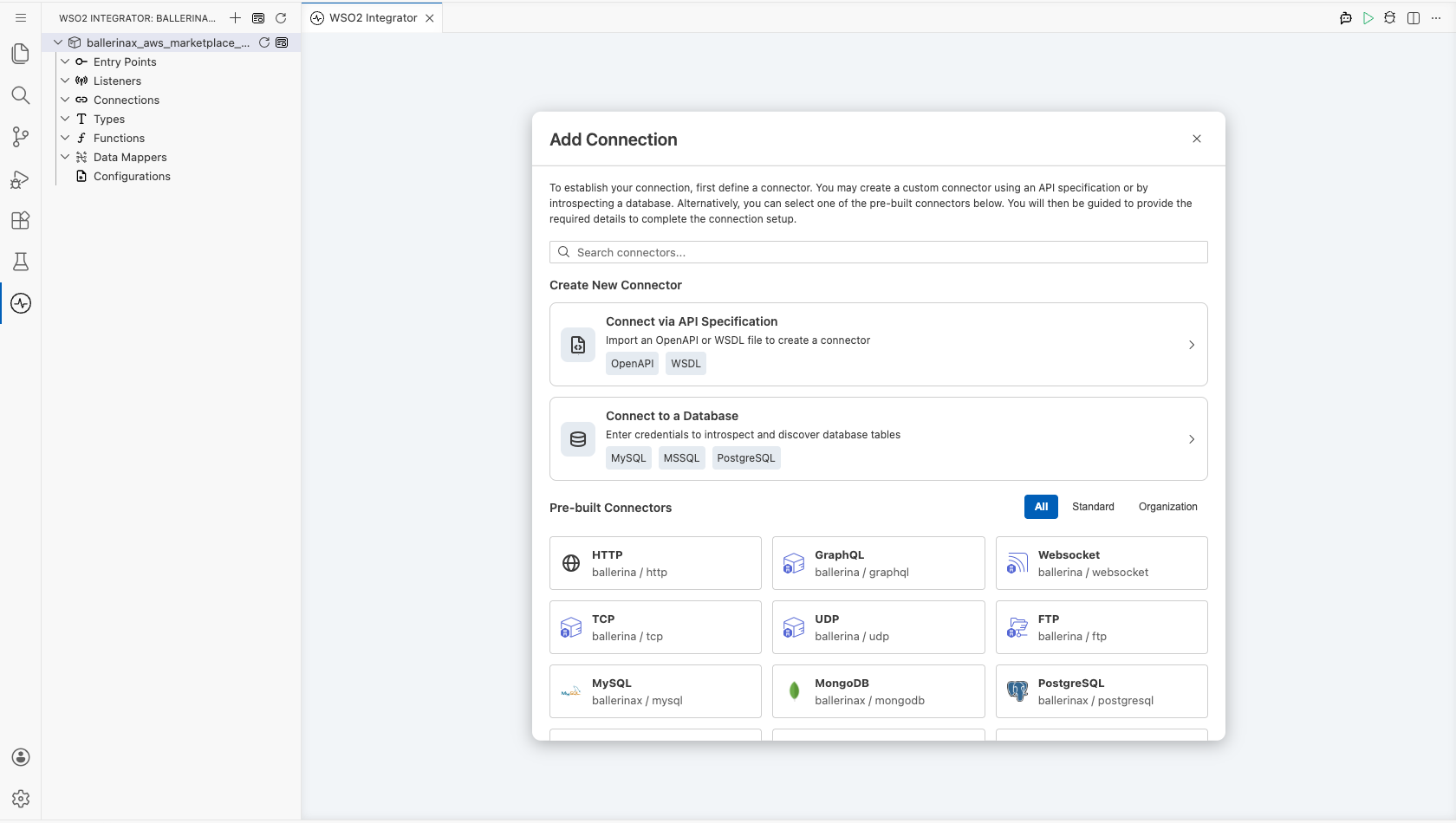Open Source Control view
This screenshot has height=823, width=1456.
point(21,137)
